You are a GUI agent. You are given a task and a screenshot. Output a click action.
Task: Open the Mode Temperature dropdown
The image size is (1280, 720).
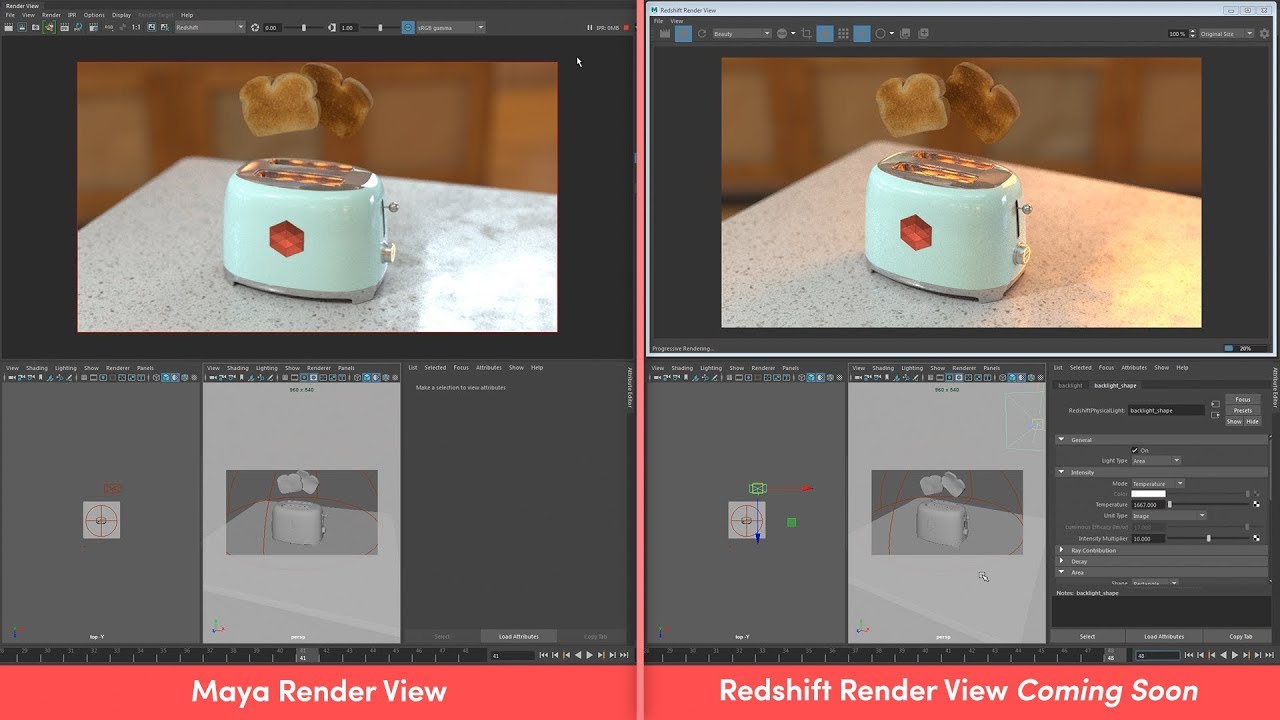pyautogui.click(x=1158, y=483)
